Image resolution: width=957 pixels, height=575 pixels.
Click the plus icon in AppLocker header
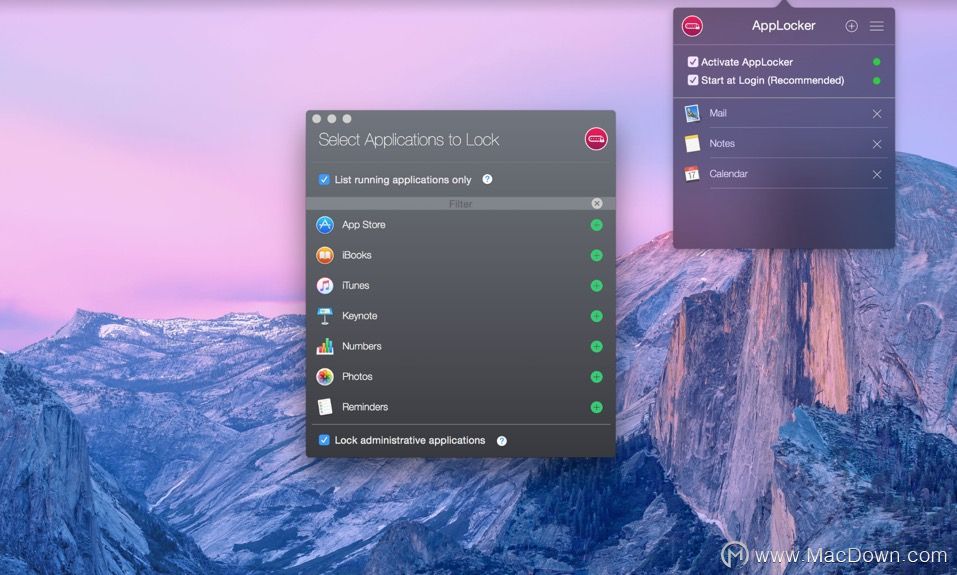tap(851, 26)
